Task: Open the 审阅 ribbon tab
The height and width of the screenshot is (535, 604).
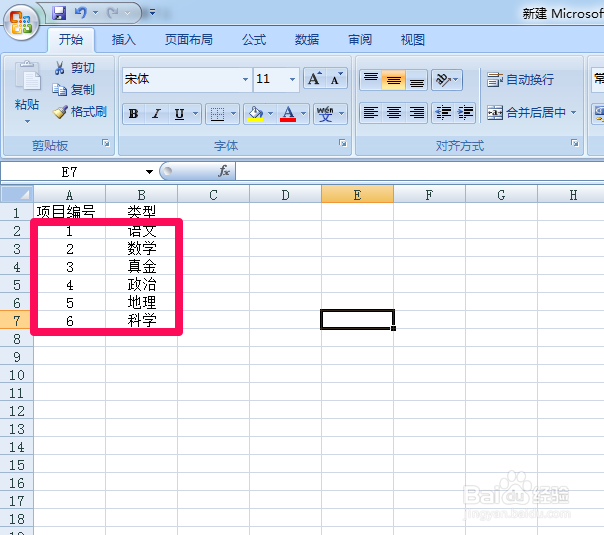Action: [x=360, y=39]
